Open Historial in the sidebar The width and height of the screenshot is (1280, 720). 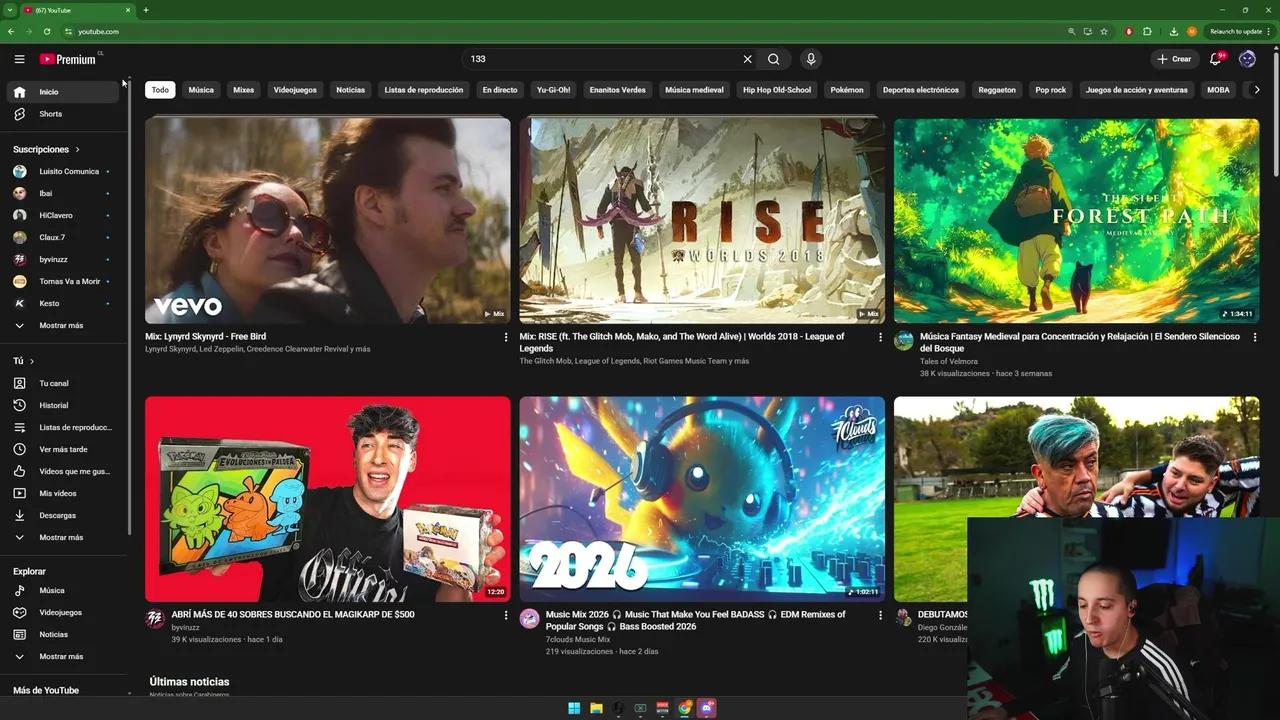[65, 405]
